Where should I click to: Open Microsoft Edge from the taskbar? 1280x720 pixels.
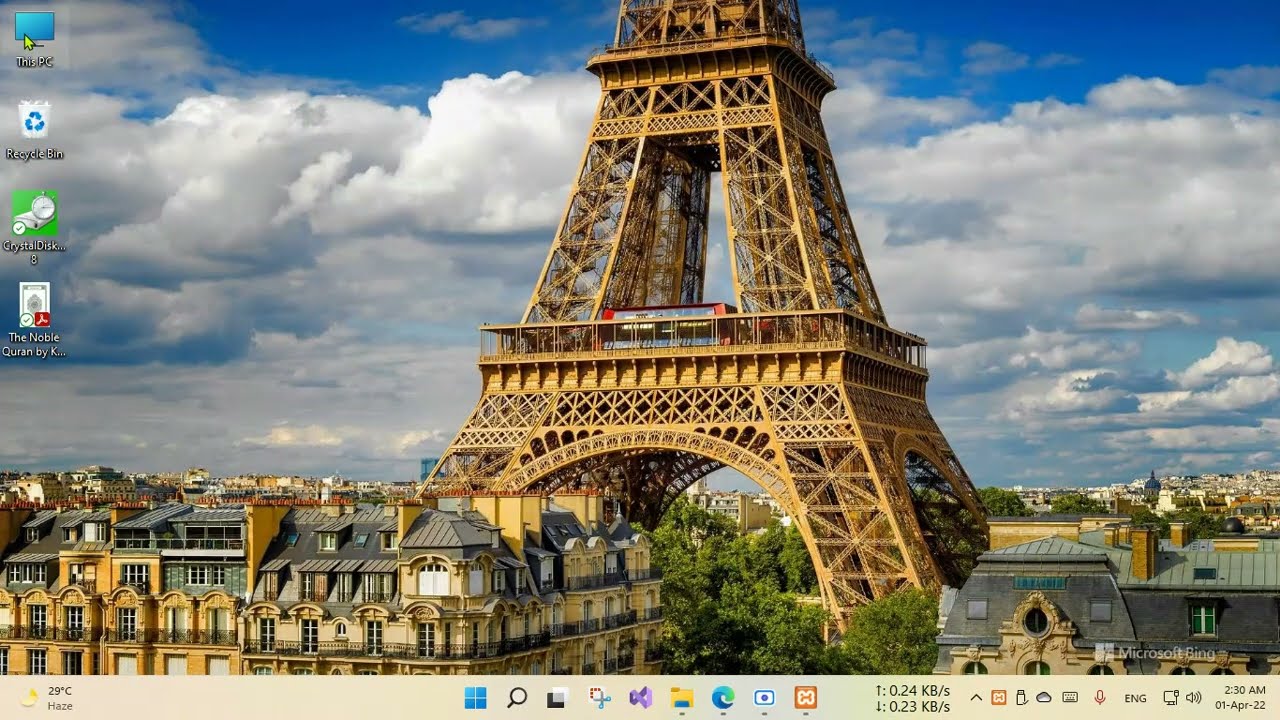723,698
